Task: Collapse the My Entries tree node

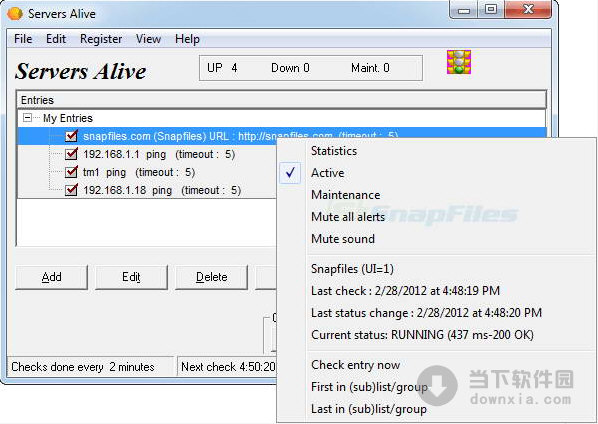Action: 27,118
